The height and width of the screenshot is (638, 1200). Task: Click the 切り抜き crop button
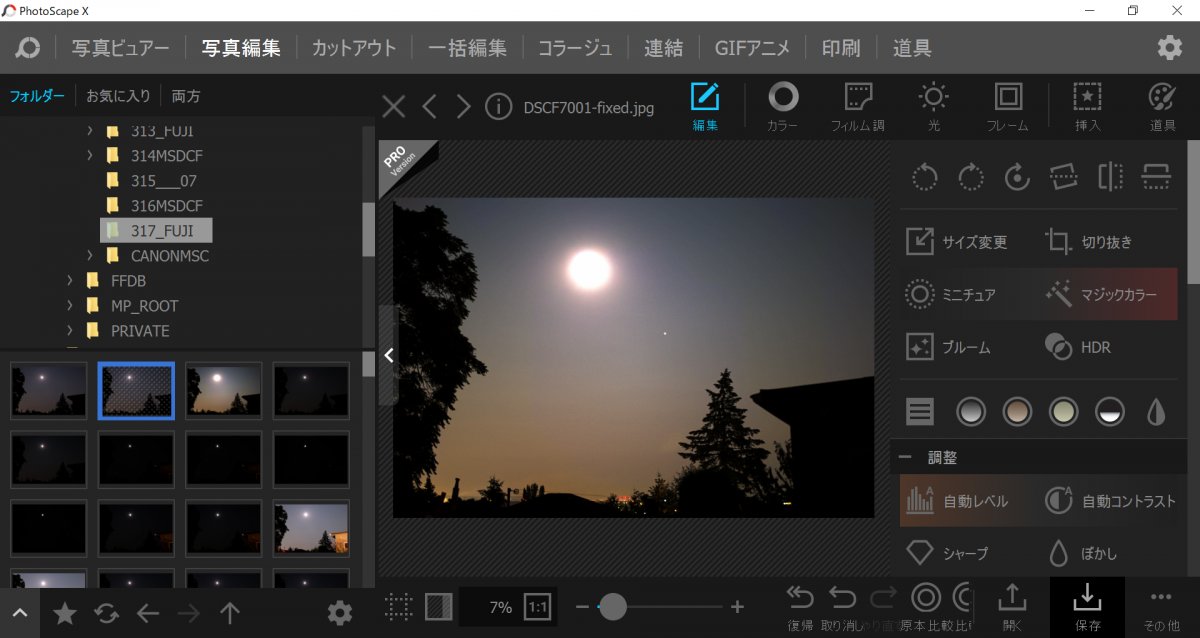click(1088, 242)
